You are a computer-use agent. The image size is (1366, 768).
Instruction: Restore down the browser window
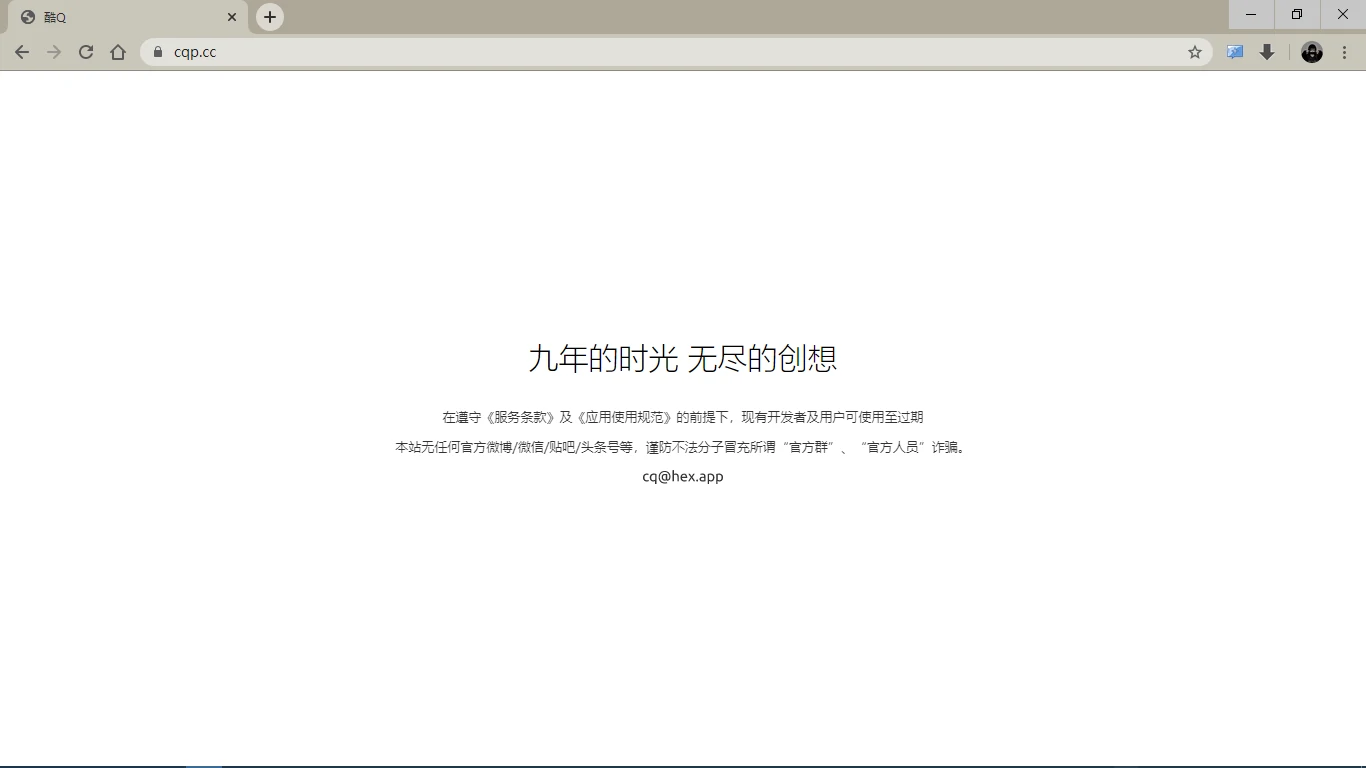tap(1297, 15)
